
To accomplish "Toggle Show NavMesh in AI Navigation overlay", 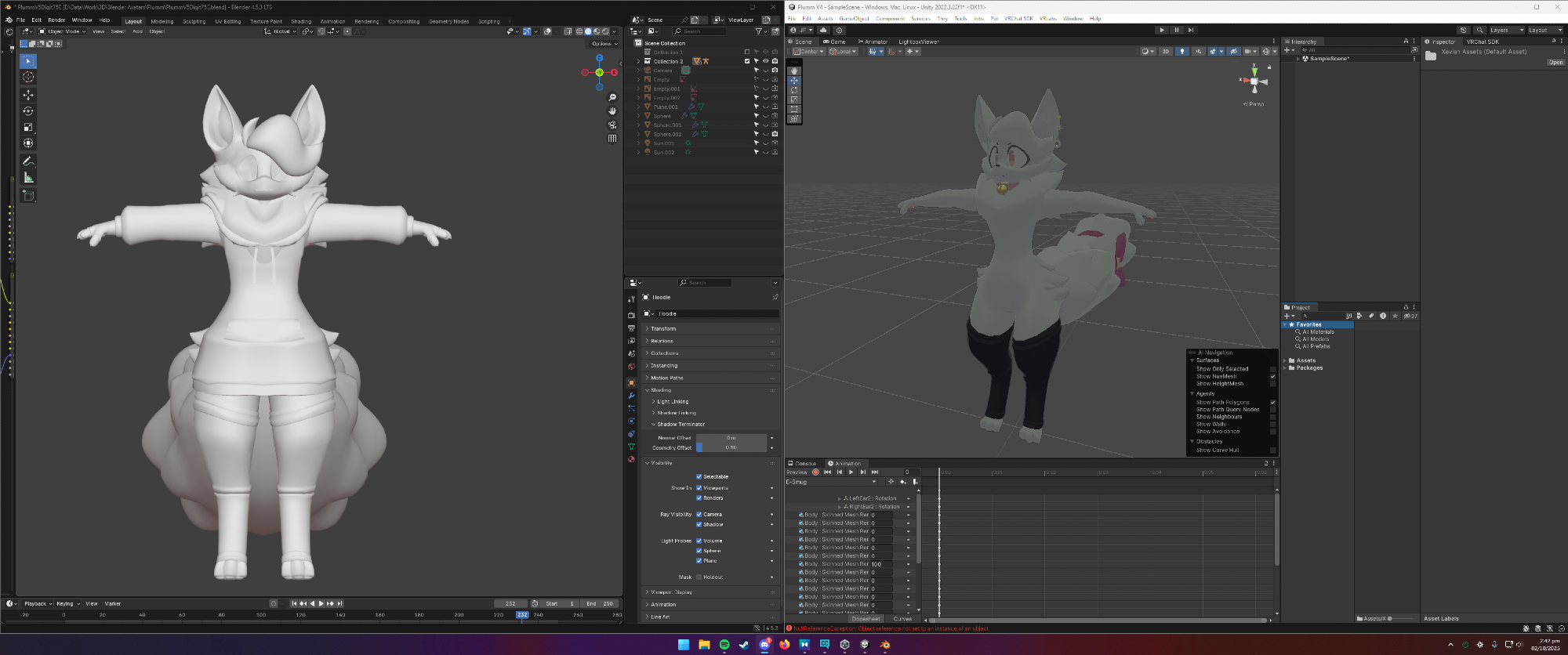I will [1272, 377].
